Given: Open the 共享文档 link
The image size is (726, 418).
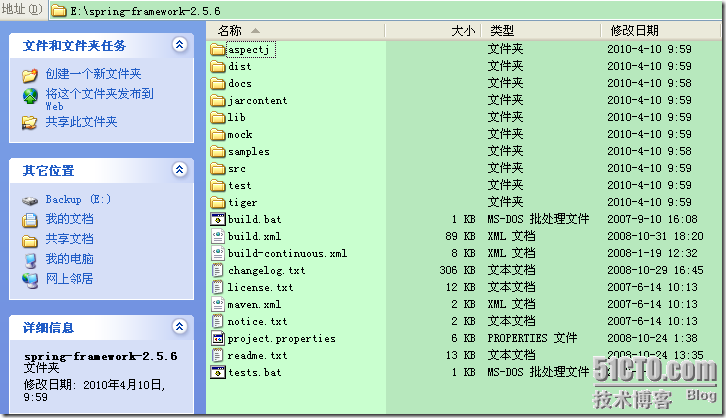Looking at the screenshot, I should point(69,239).
